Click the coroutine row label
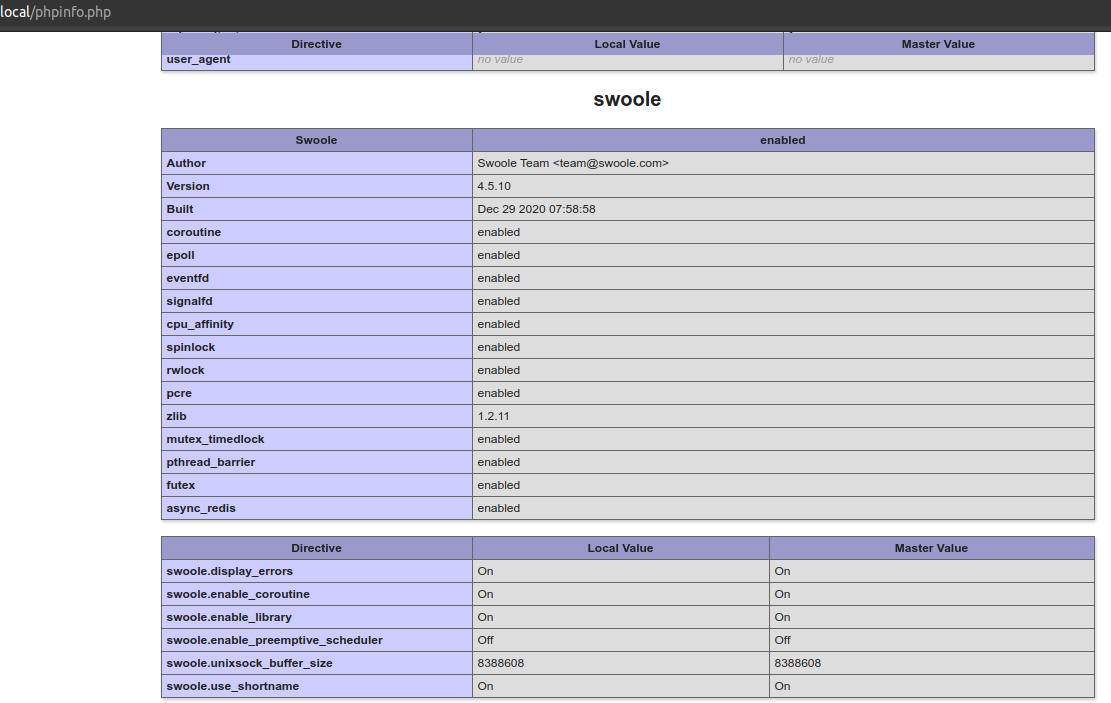The image size is (1111, 703). [x=193, y=232]
